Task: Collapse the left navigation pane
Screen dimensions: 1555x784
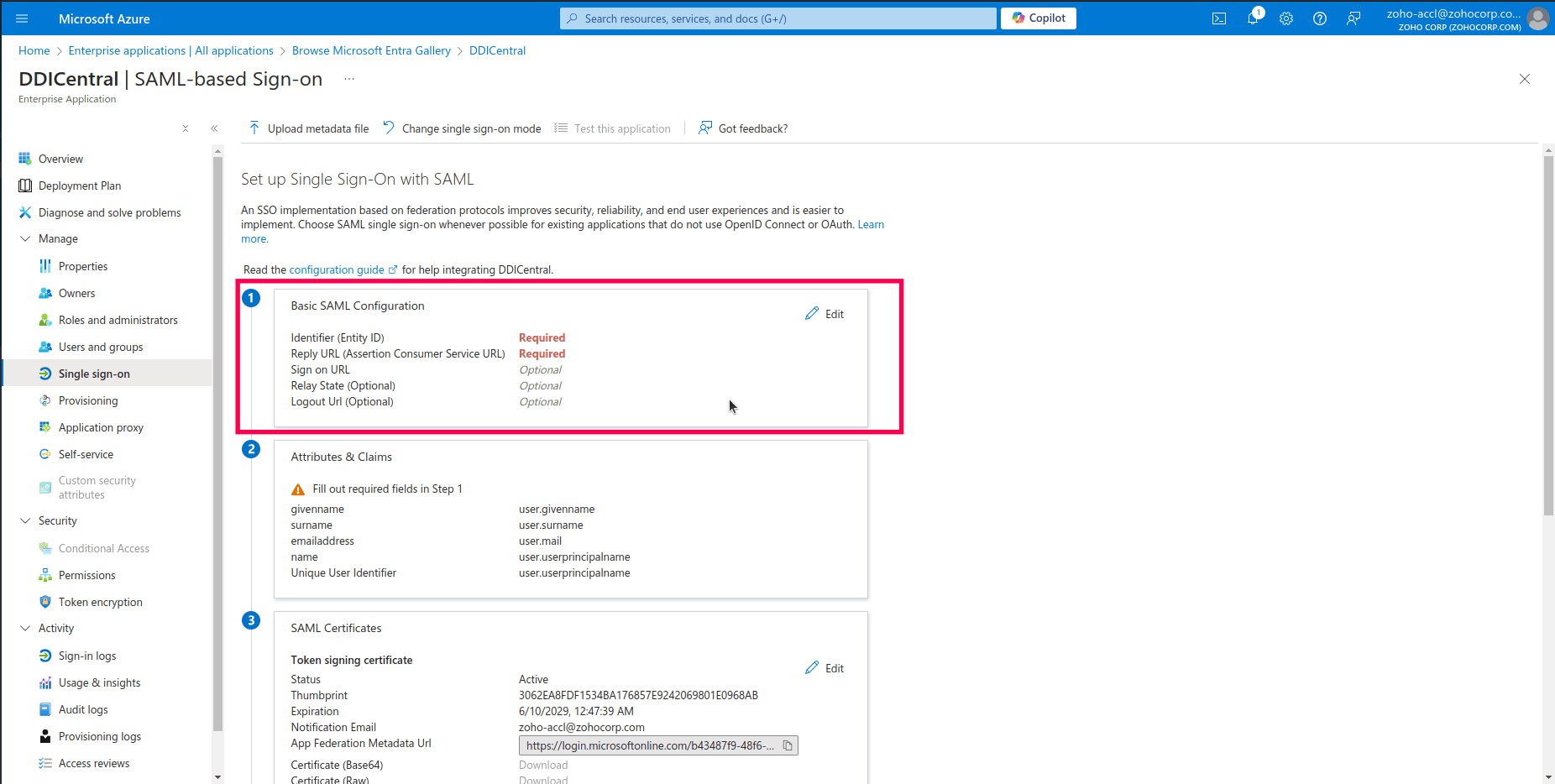Action: [214, 128]
